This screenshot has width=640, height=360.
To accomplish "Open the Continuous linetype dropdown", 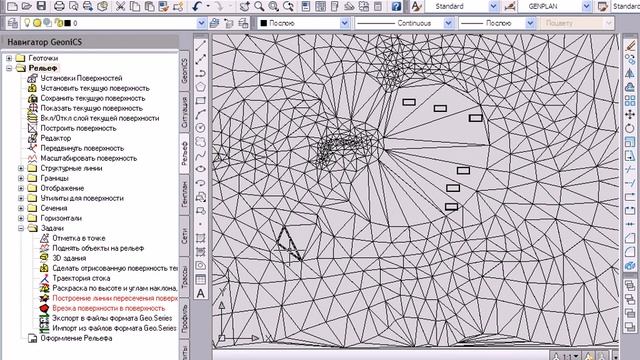I will pos(448,23).
